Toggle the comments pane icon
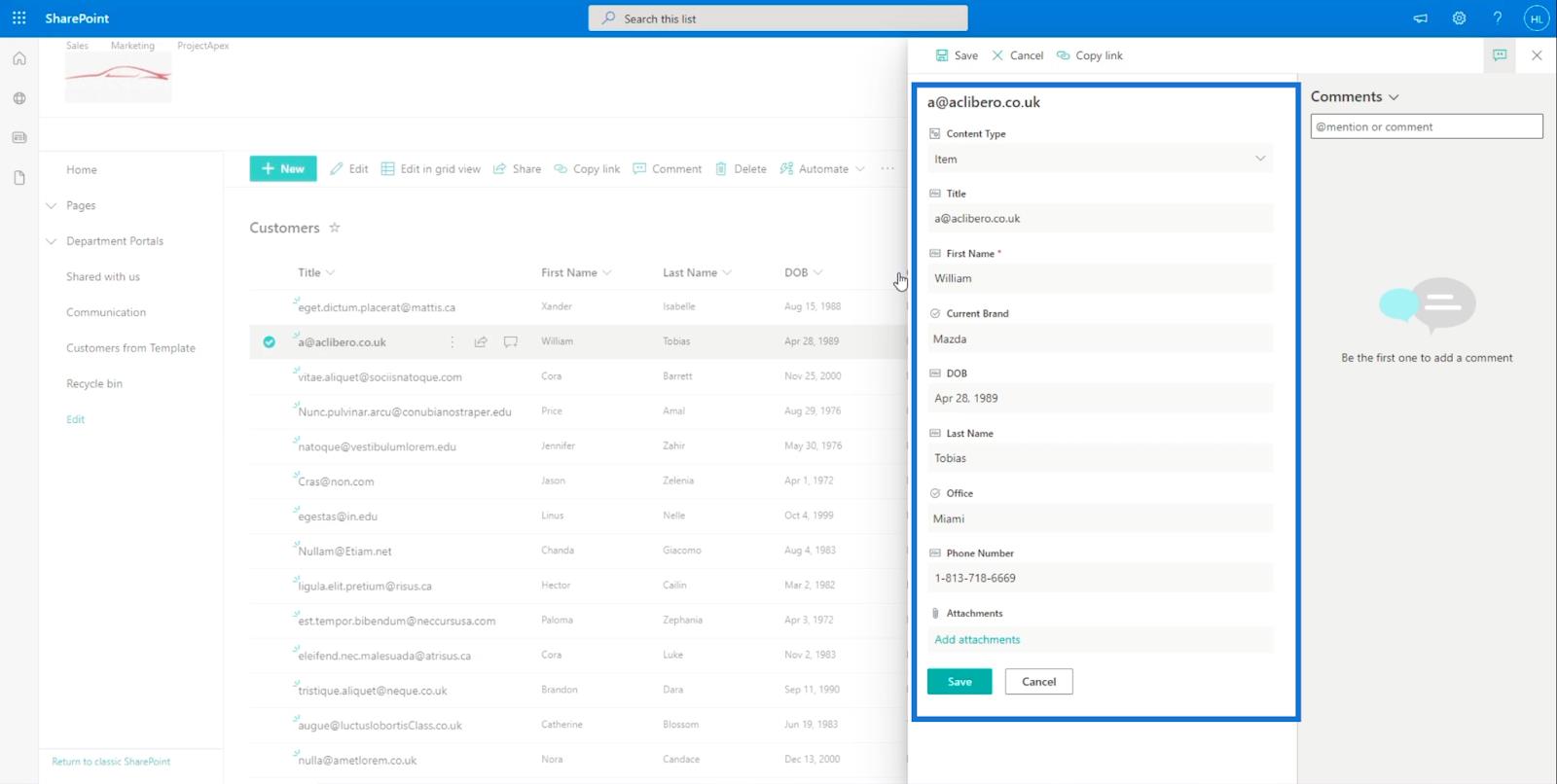 [1500, 55]
